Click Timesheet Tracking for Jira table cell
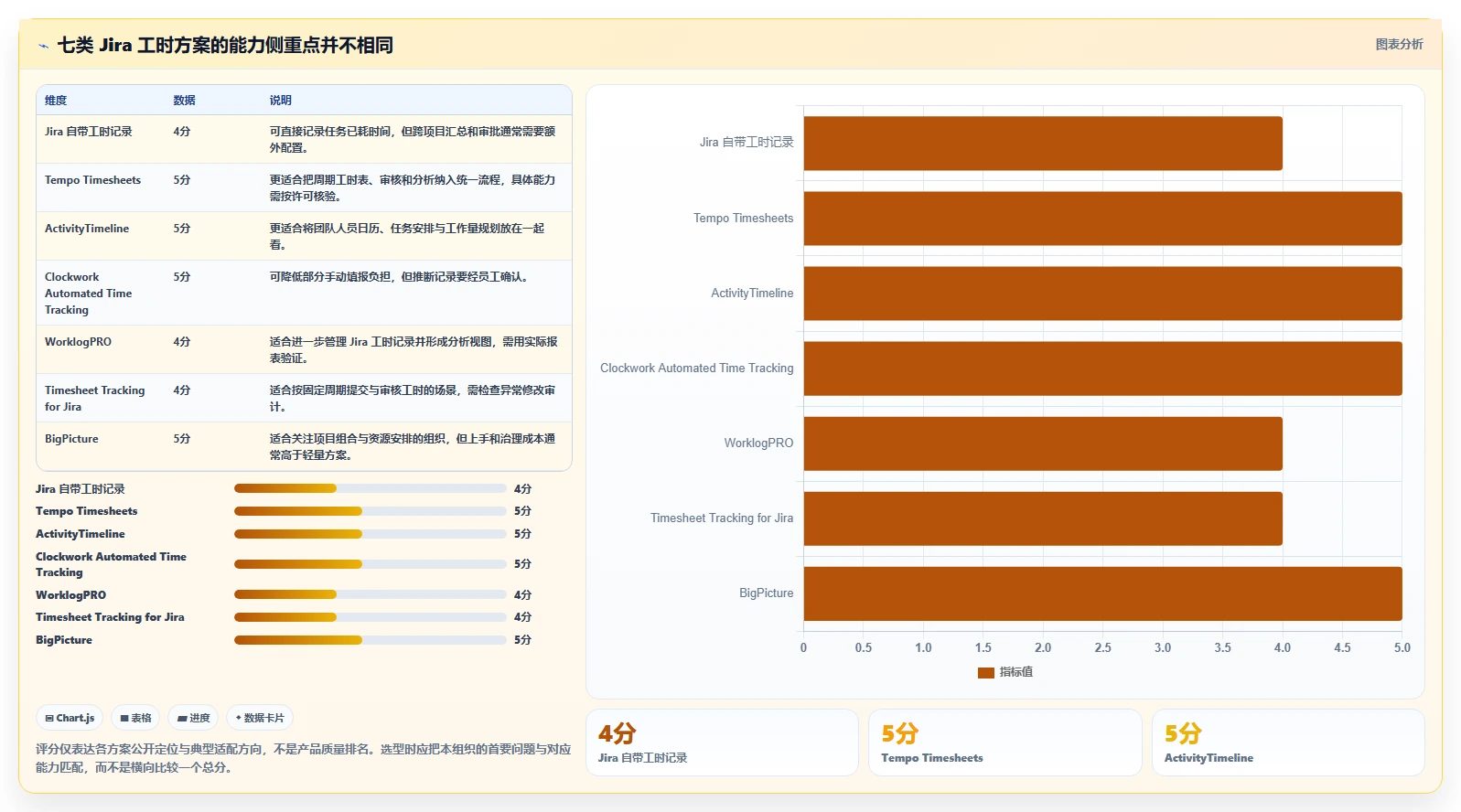The height and width of the screenshot is (812, 1461). point(94,399)
